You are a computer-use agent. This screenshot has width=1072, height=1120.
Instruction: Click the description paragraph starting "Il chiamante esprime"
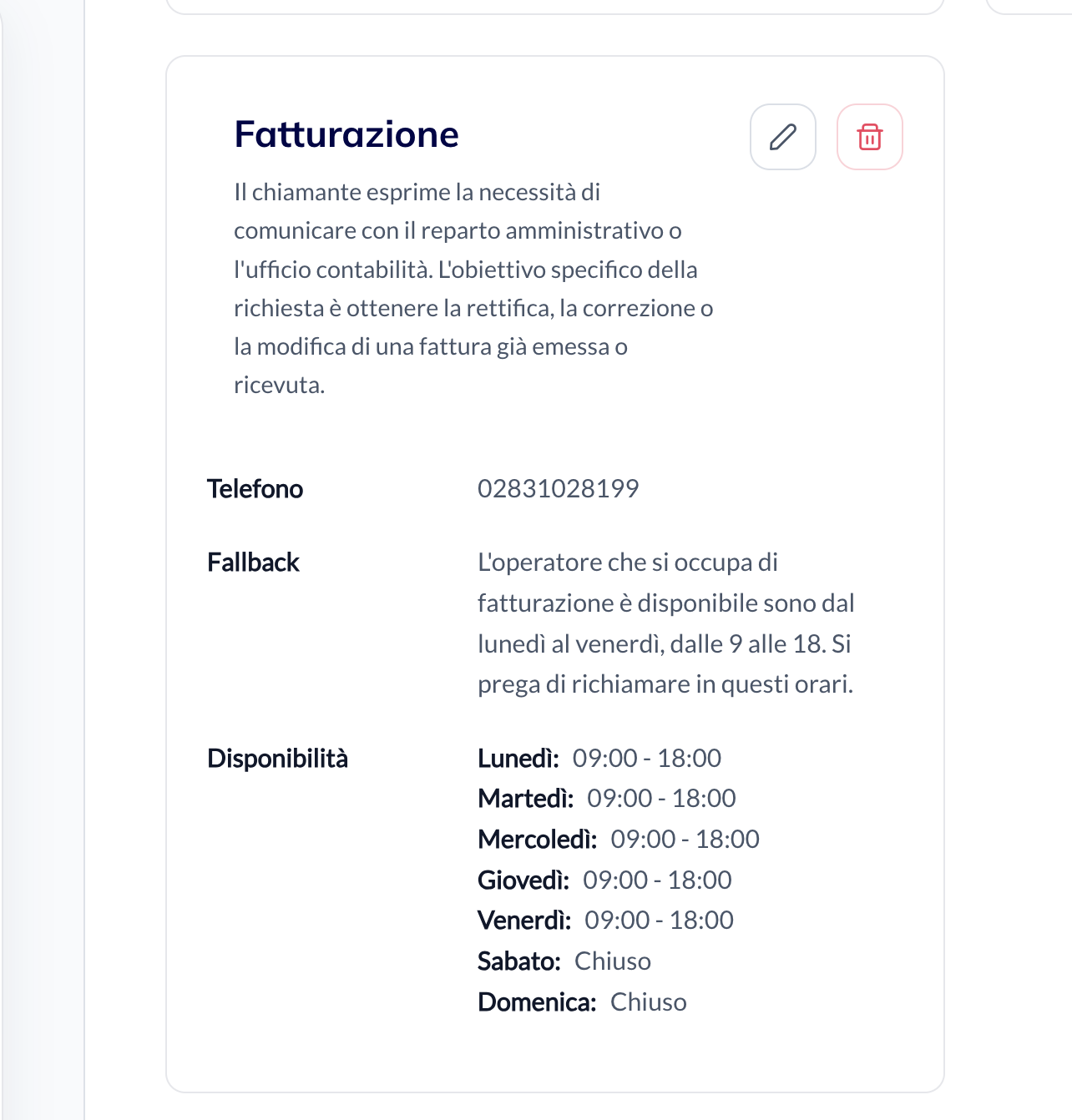tap(473, 288)
